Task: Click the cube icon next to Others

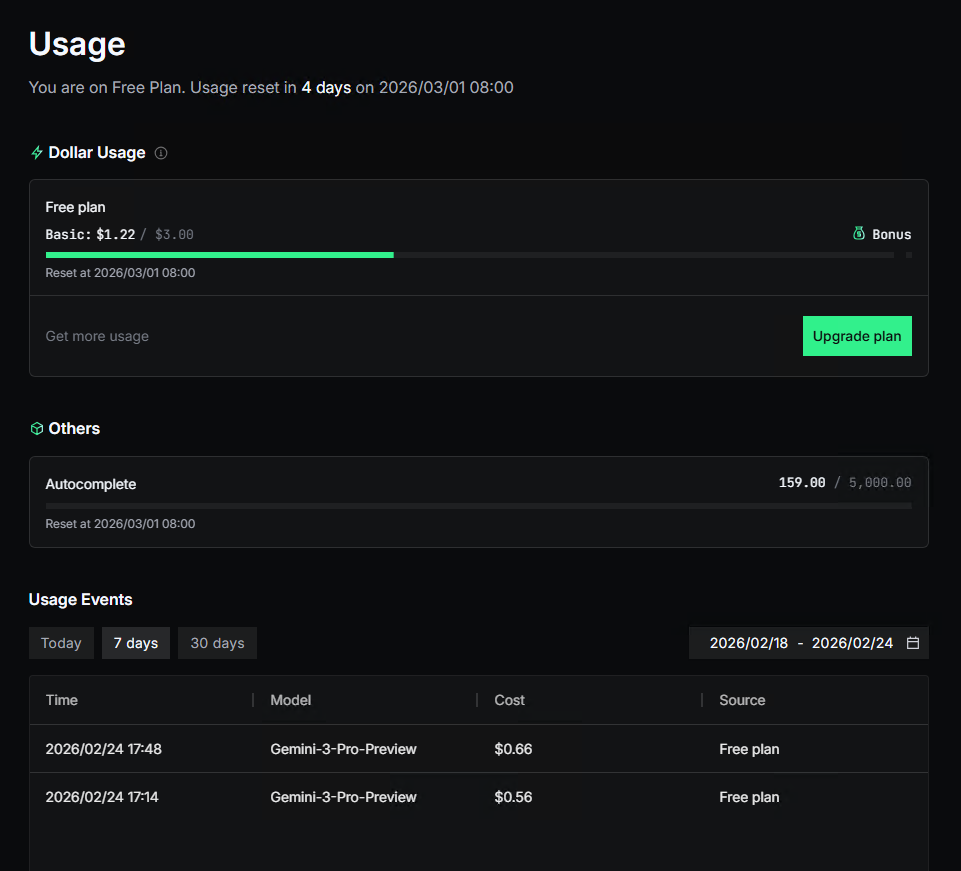Action: tap(37, 428)
